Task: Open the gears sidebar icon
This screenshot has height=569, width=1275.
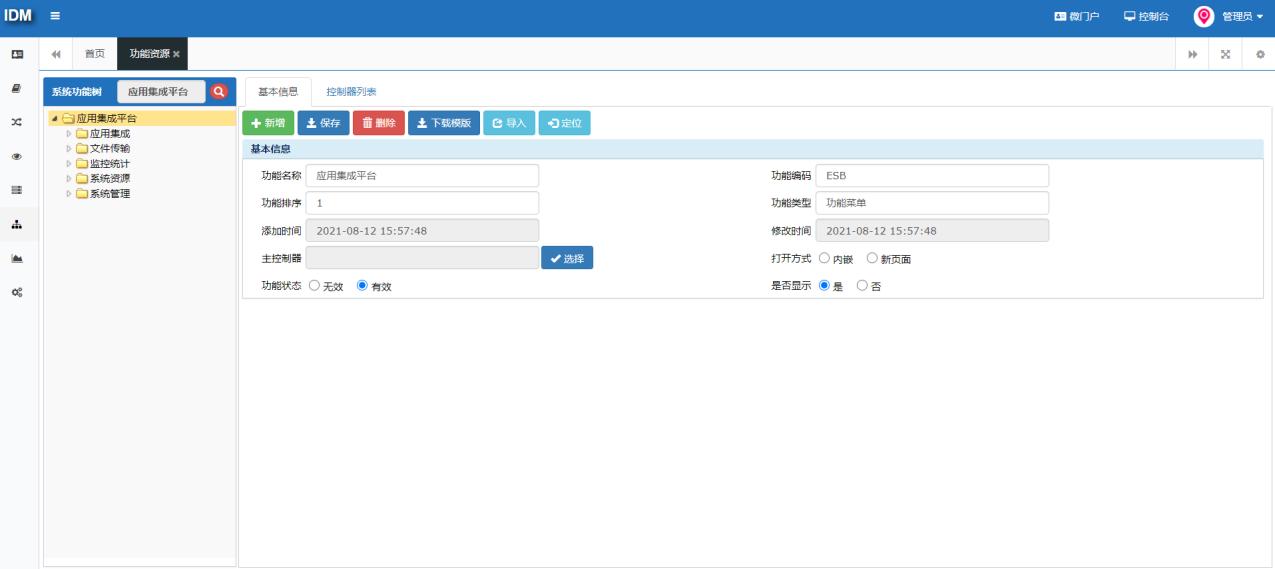Action: point(17,292)
